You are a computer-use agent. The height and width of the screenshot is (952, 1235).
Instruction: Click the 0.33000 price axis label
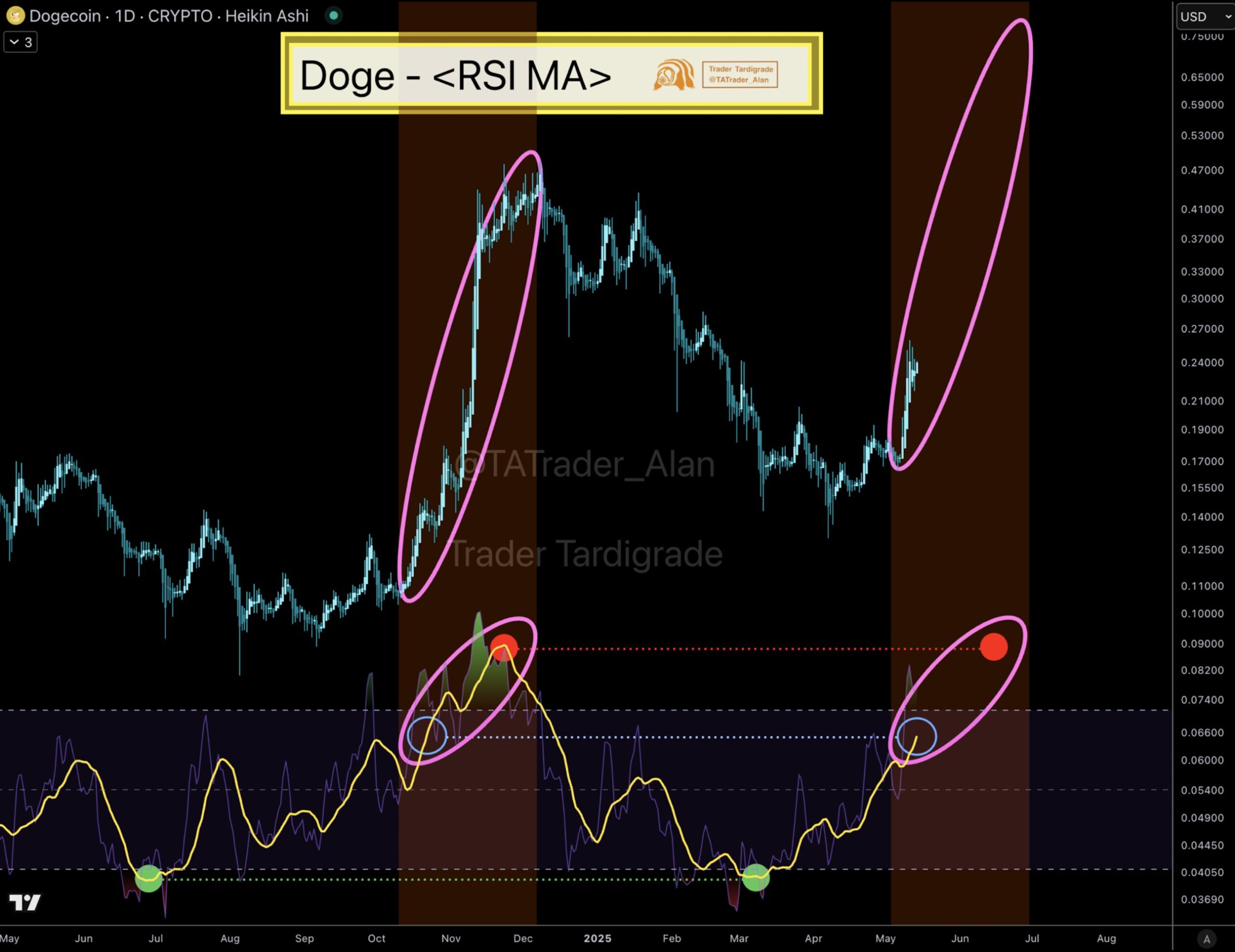tap(1202, 272)
